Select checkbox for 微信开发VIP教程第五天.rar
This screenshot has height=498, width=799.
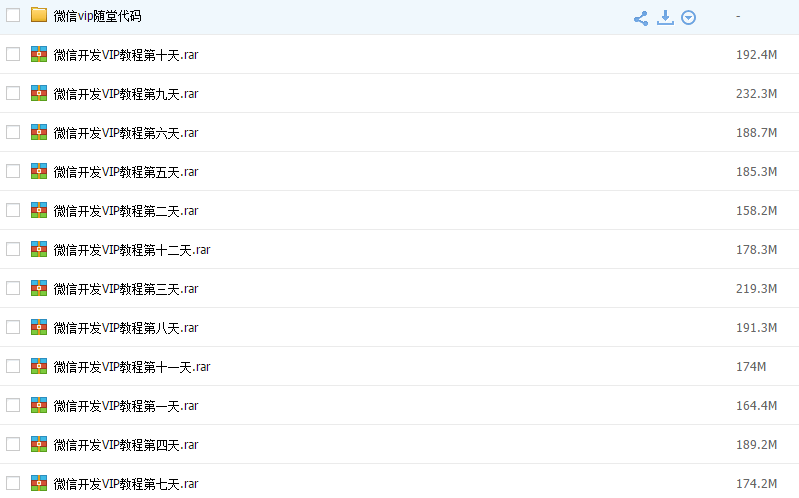tap(13, 171)
